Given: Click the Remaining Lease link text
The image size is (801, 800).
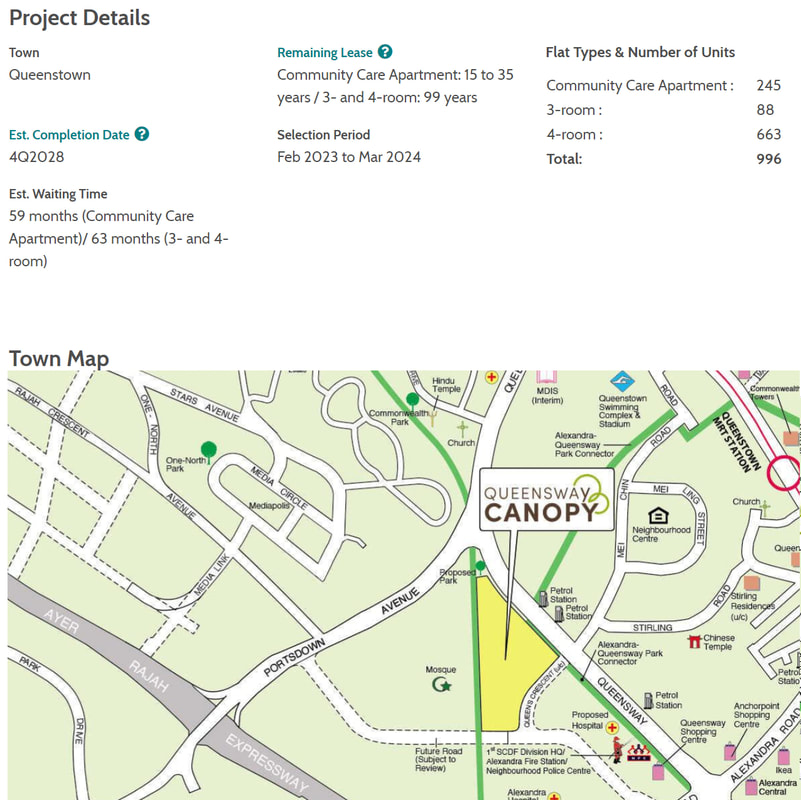Looking at the screenshot, I should coord(324,53).
